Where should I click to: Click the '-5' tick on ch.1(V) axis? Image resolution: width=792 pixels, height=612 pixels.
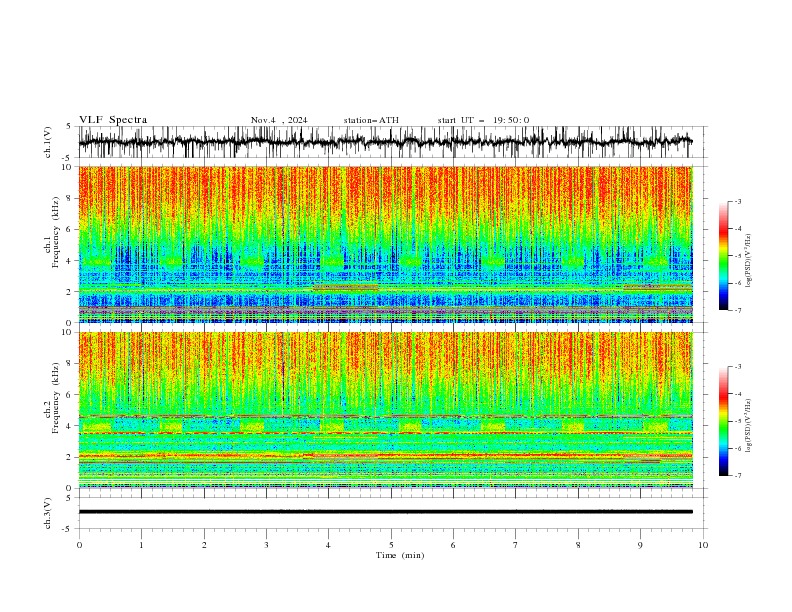[x=68, y=158]
